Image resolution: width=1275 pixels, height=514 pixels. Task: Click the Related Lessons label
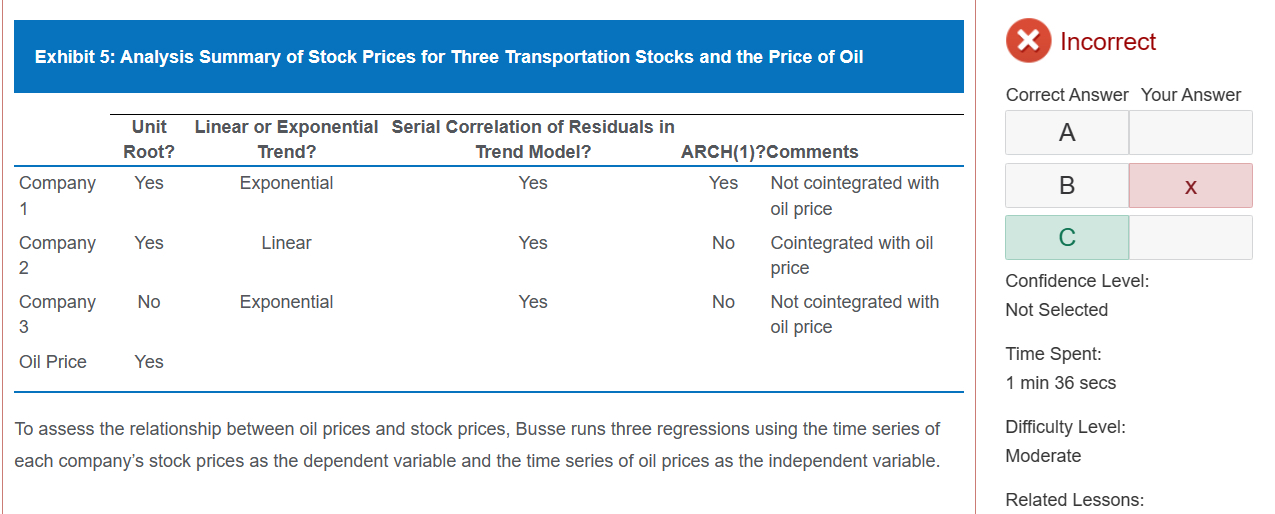pos(1075,500)
